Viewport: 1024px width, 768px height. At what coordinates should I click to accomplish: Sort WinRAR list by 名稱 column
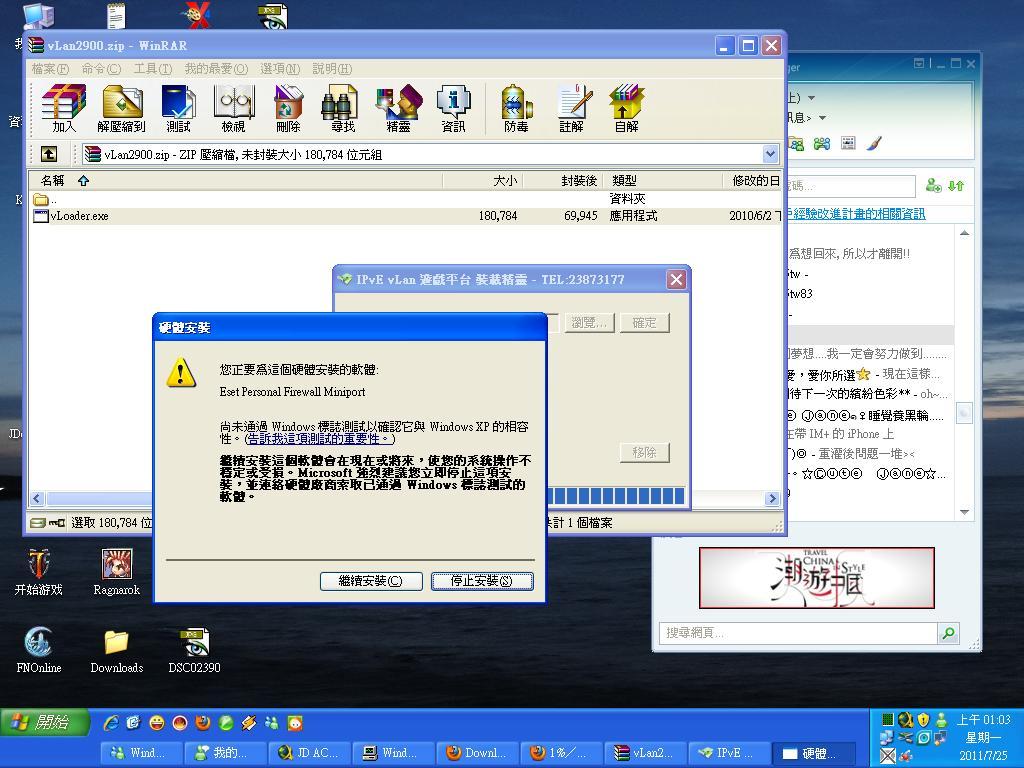(235, 180)
